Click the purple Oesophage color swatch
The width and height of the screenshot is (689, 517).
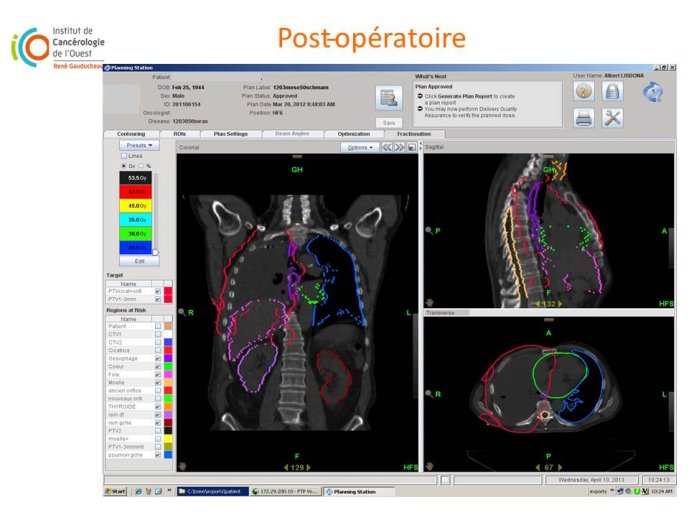[168, 358]
